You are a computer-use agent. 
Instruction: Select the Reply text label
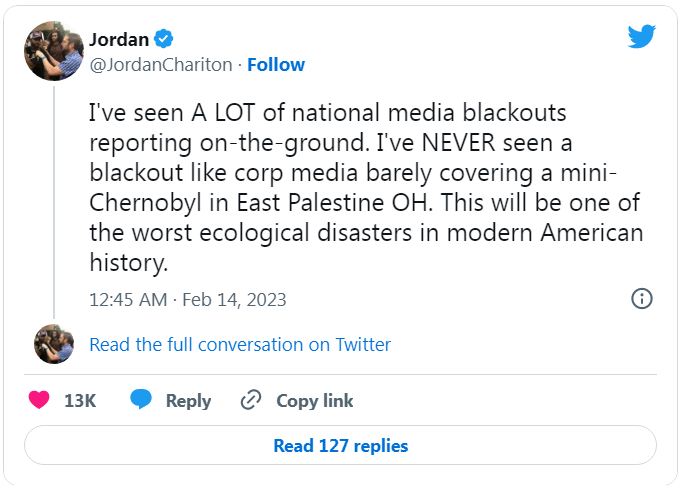(188, 401)
